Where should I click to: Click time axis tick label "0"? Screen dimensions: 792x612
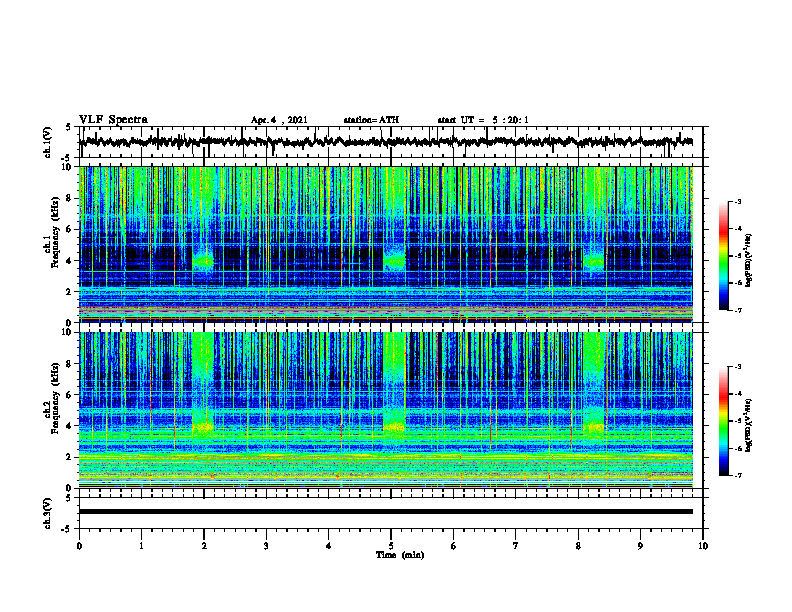pos(79,546)
